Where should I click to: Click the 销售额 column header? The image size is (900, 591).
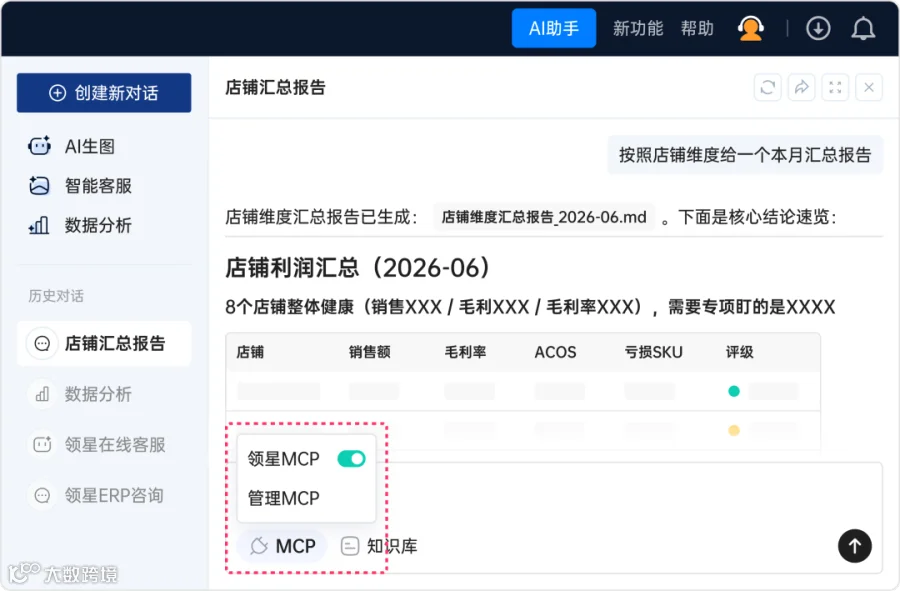[x=370, y=352]
